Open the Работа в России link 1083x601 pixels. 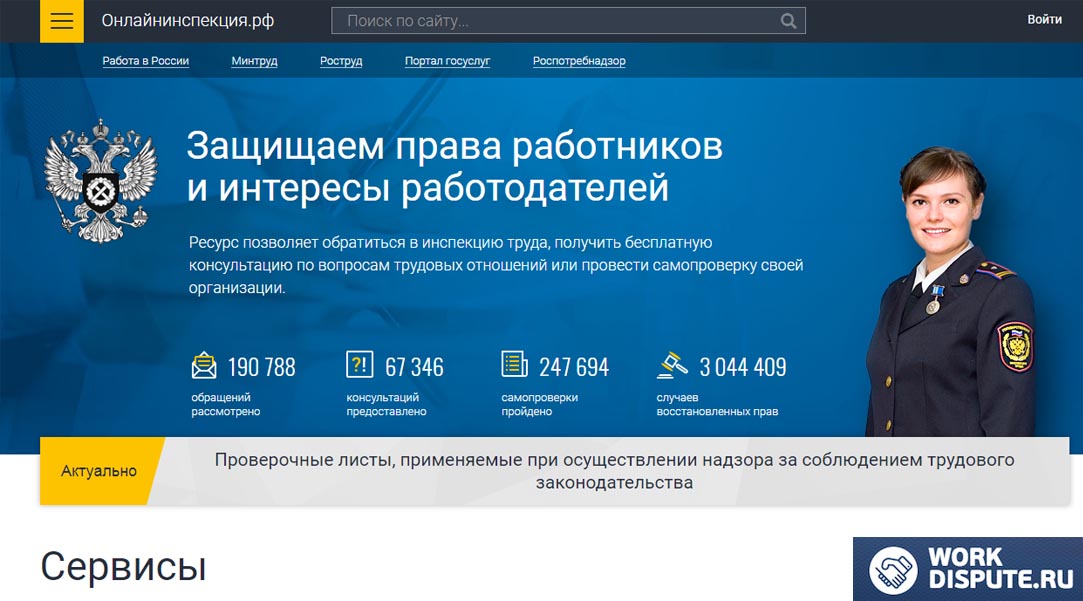pyautogui.click(x=146, y=61)
